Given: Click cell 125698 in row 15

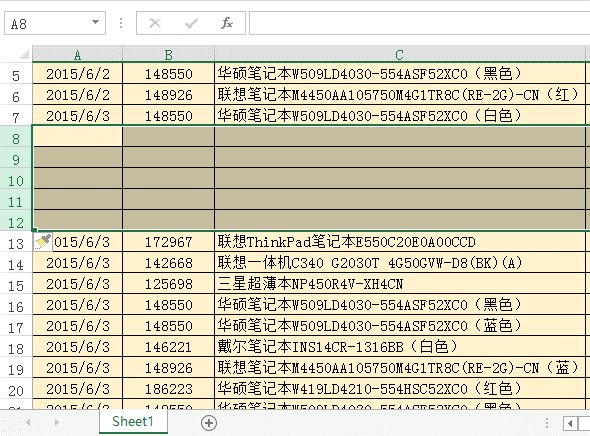Looking at the screenshot, I should pos(169,284).
